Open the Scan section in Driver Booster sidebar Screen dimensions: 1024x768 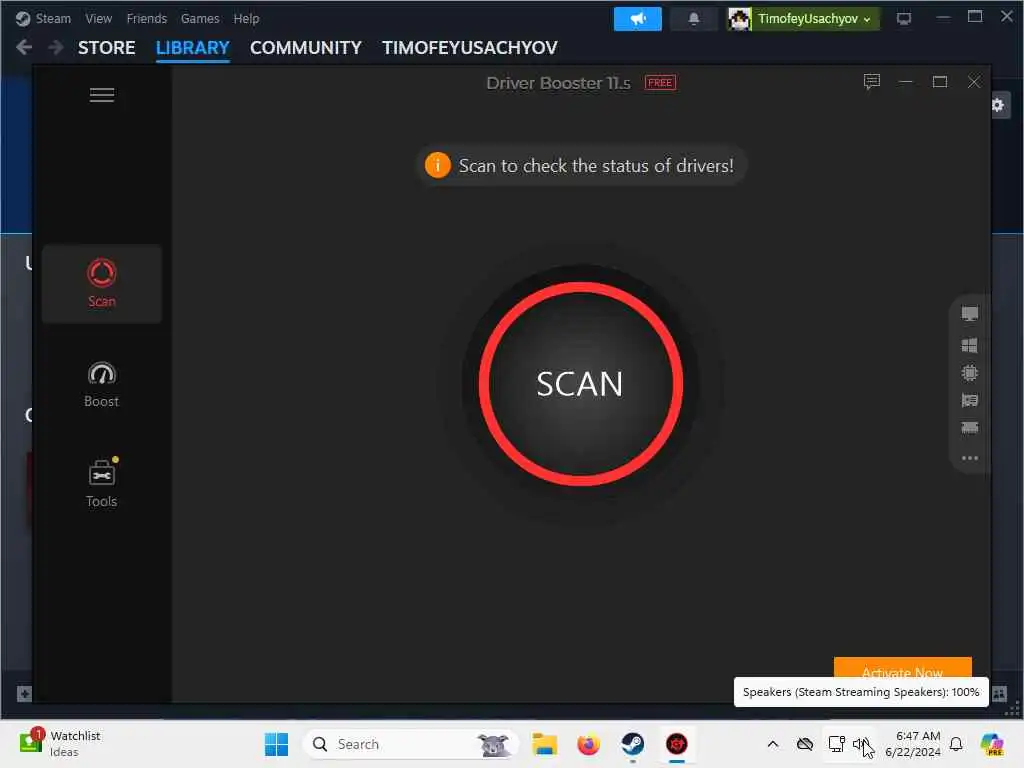click(101, 283)
